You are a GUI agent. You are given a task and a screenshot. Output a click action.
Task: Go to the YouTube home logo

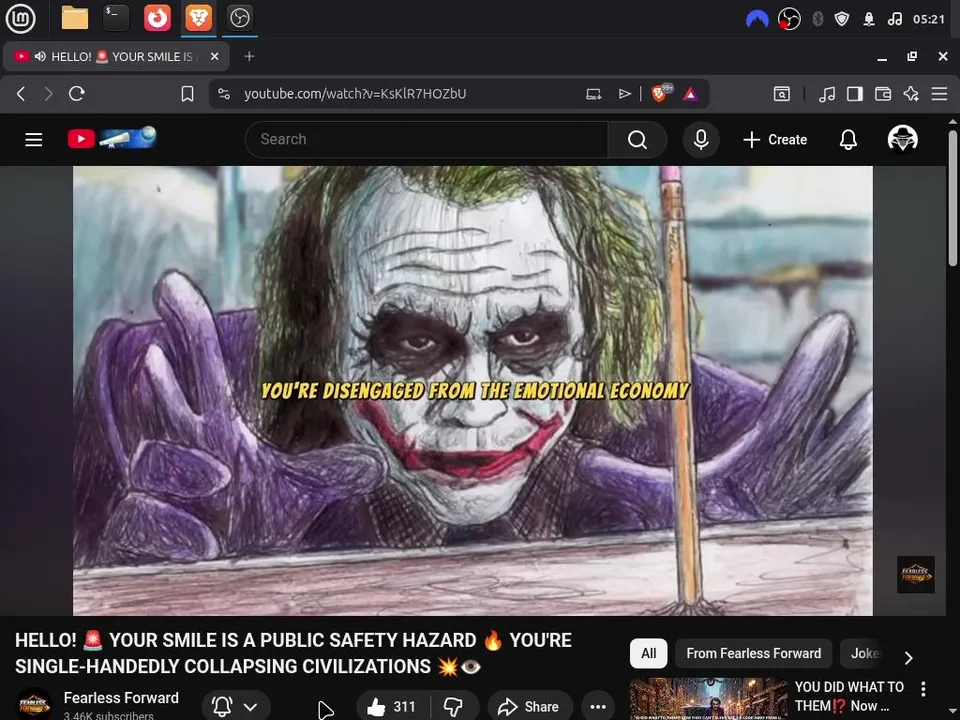click(112, 138)
